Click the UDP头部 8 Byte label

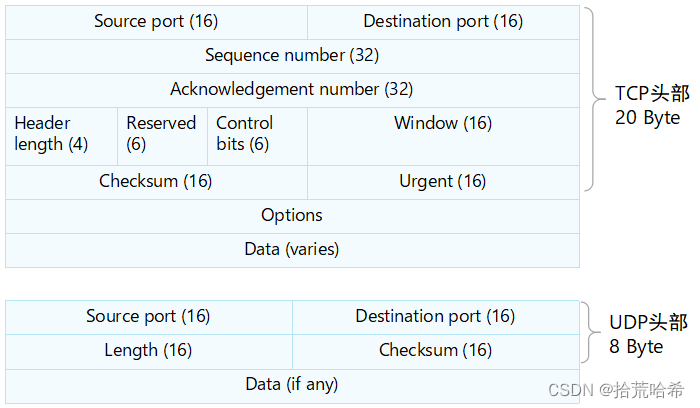click(648, 335)
